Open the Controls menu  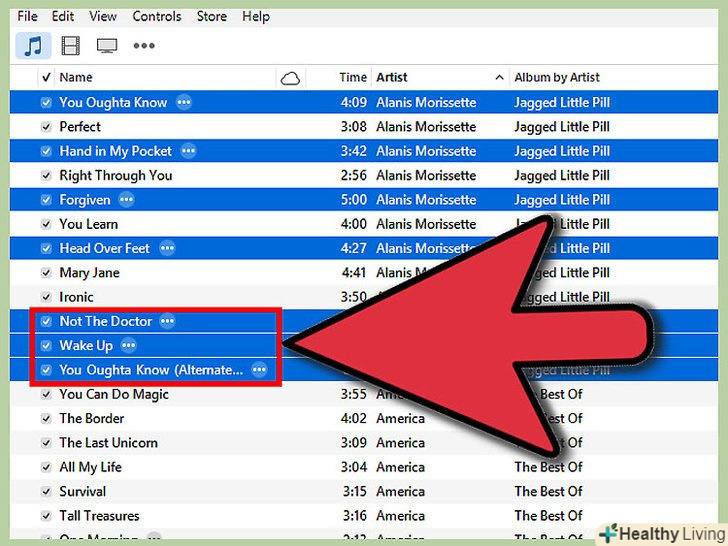pos(157,17)
